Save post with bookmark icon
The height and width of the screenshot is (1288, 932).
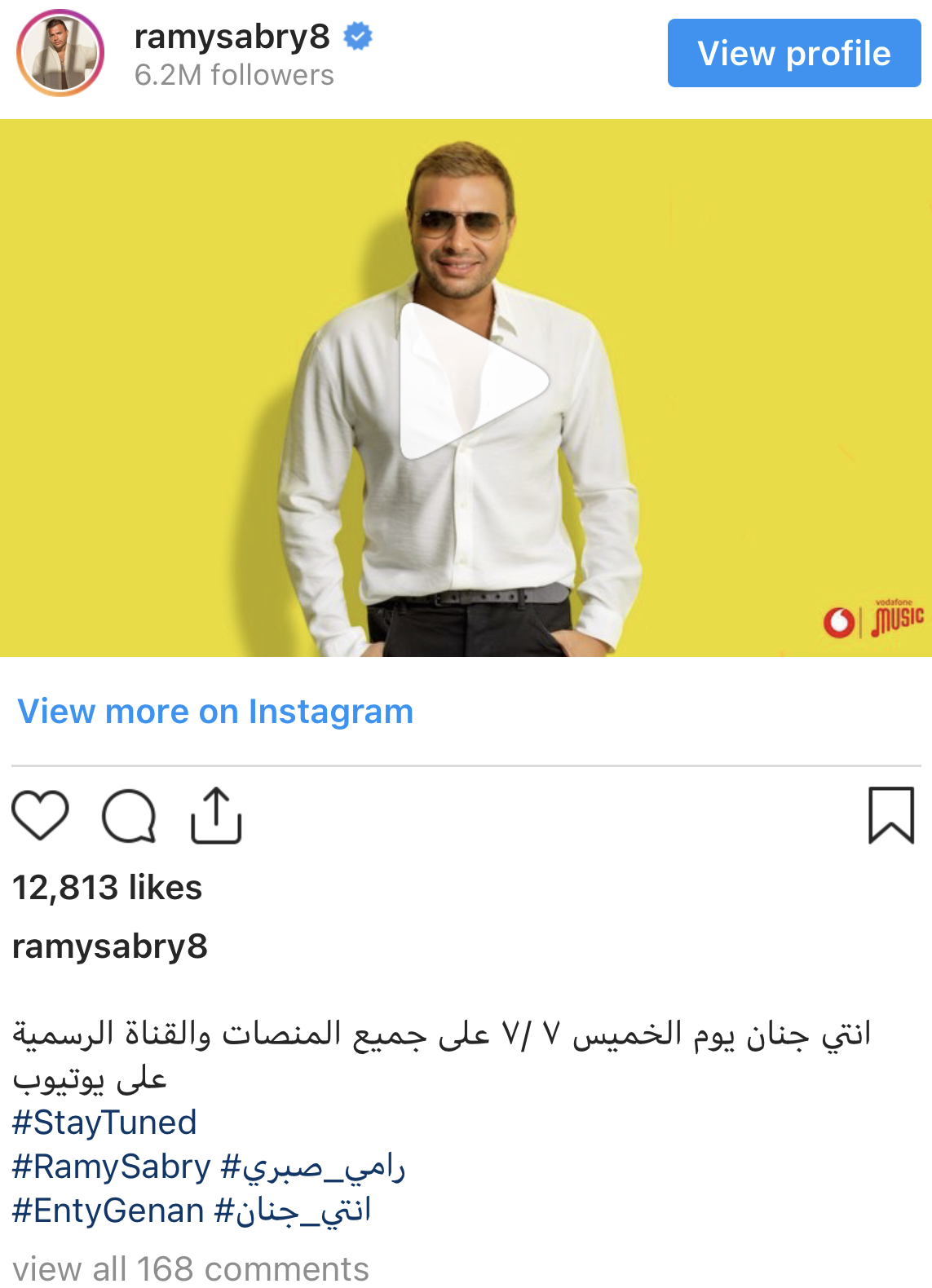pos(891,815)
